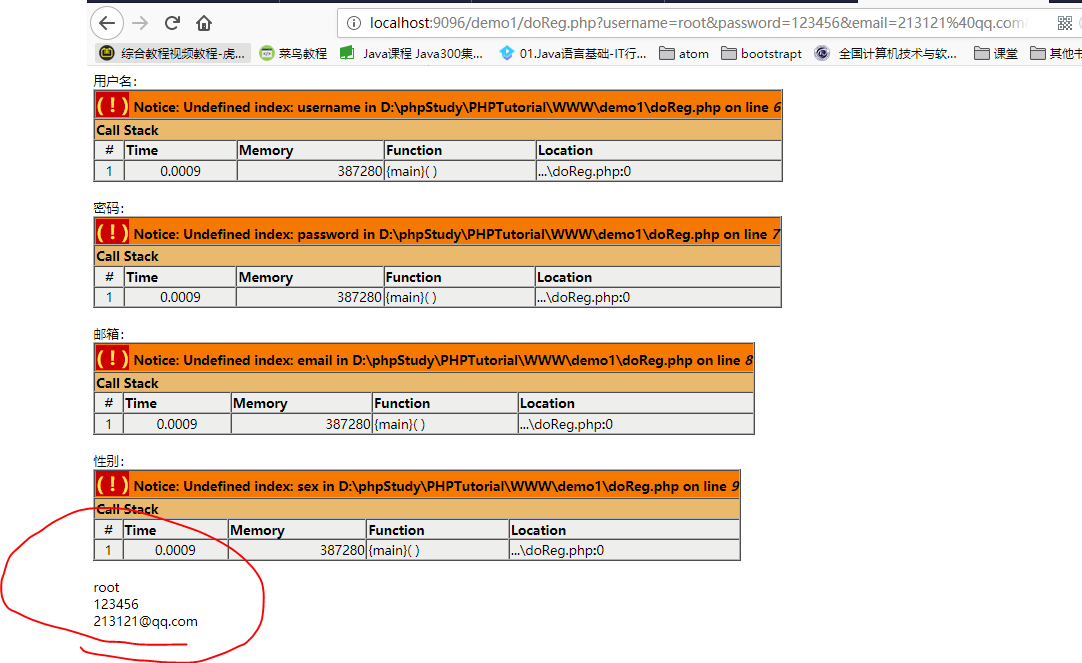
Task: Click the output text '213121@qq.com'
Action: pos(146,622)
